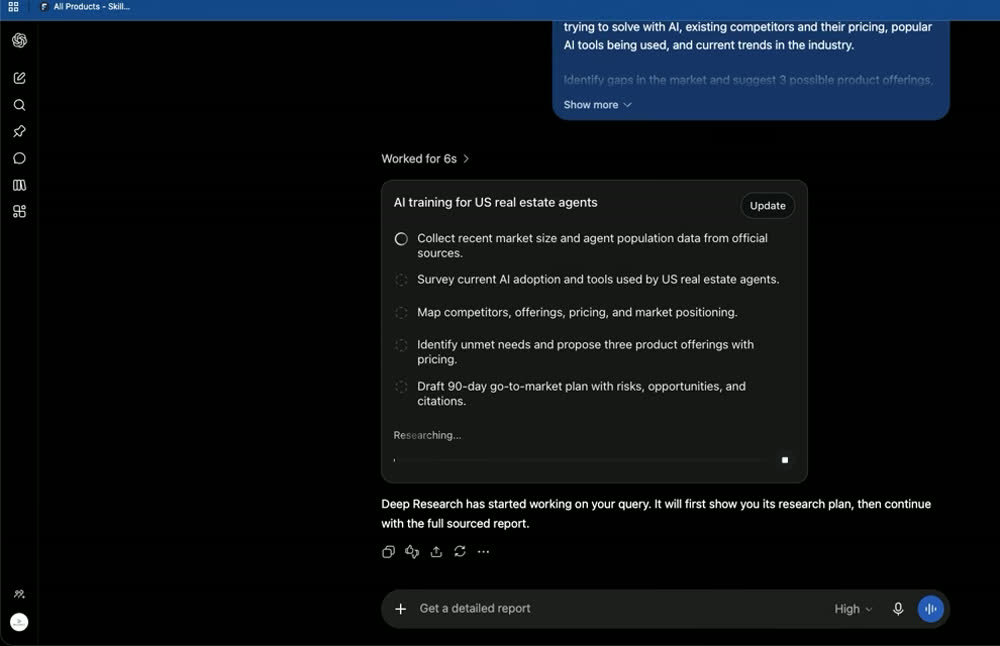This screenshot has width=1000, height=646.
Task: Toggle the 'Map competitors' step indicator
Action: pyautogui.click(x=401, y=312)
